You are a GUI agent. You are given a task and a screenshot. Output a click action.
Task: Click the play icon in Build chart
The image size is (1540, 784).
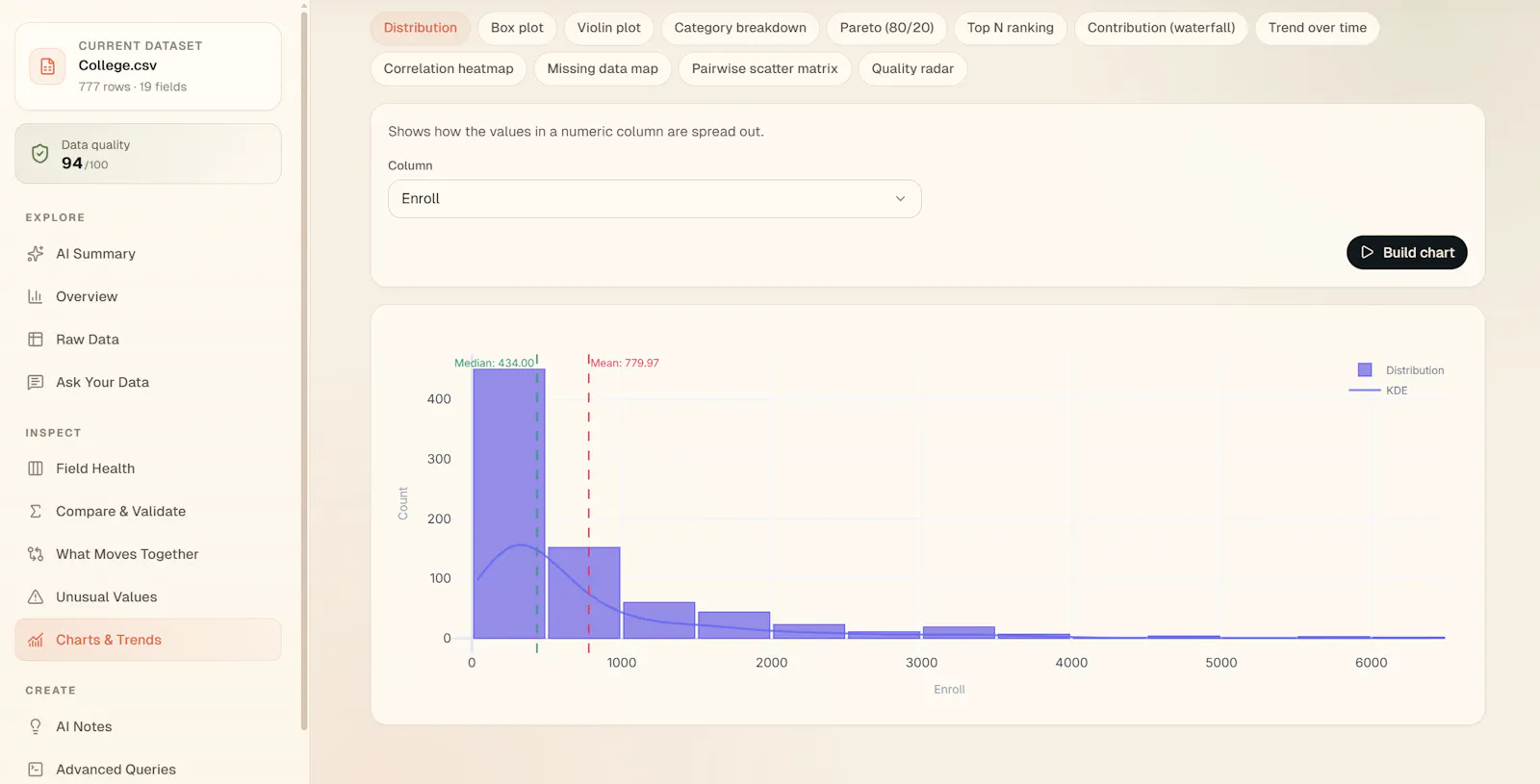point(1367,252)
